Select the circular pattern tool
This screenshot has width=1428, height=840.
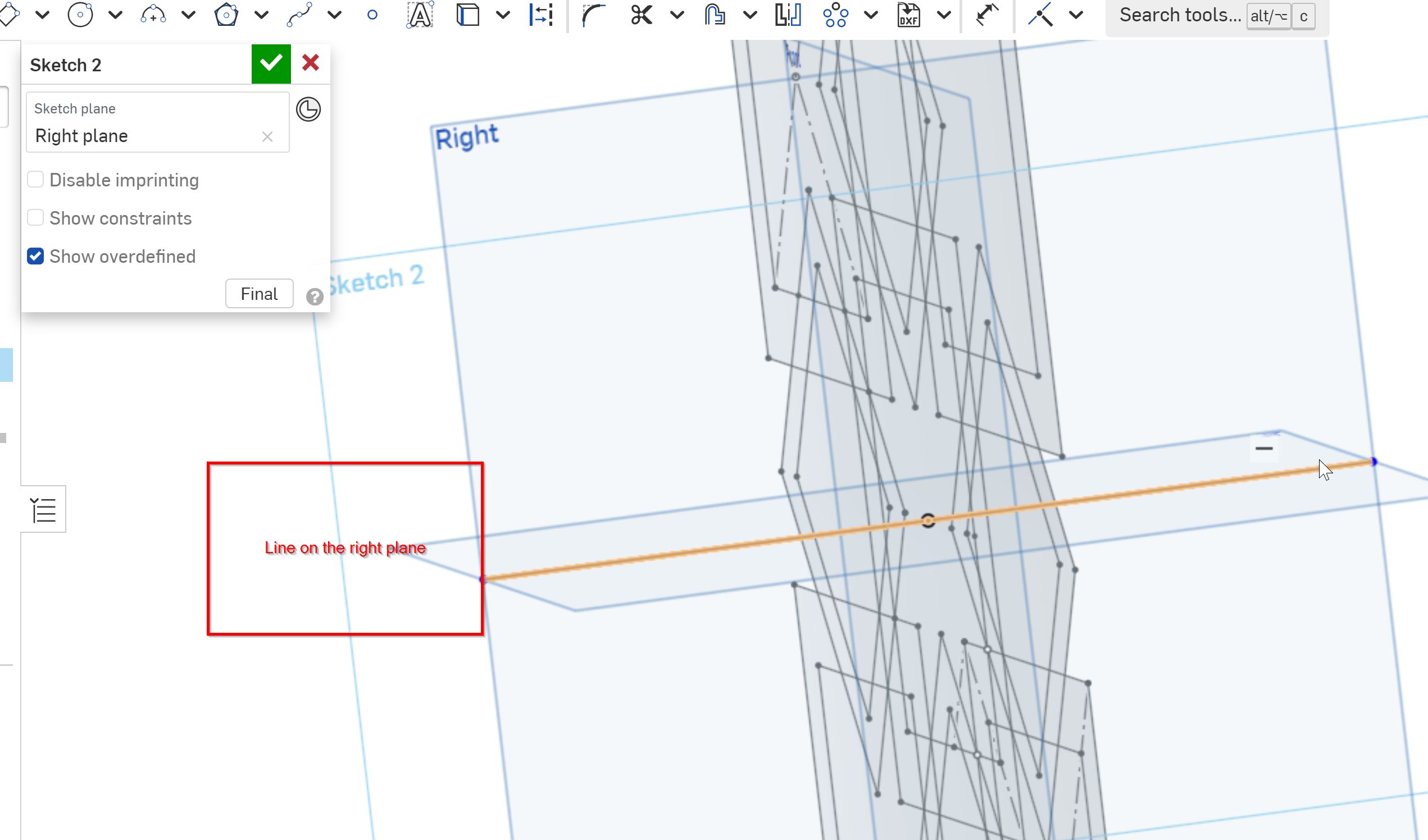tap(836, 15)
